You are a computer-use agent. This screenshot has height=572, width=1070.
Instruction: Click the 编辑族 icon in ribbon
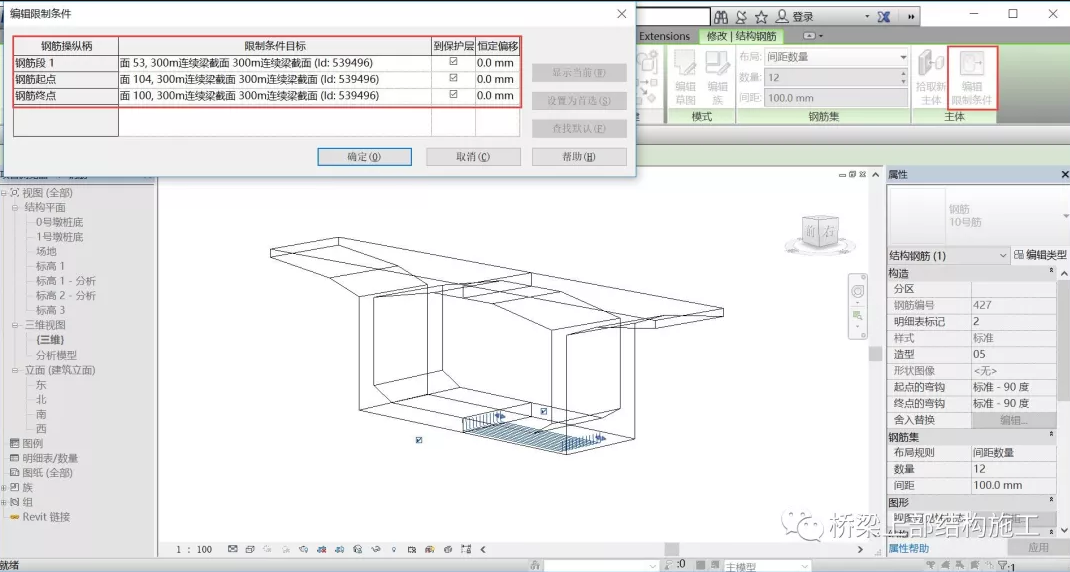pos(717,77)
